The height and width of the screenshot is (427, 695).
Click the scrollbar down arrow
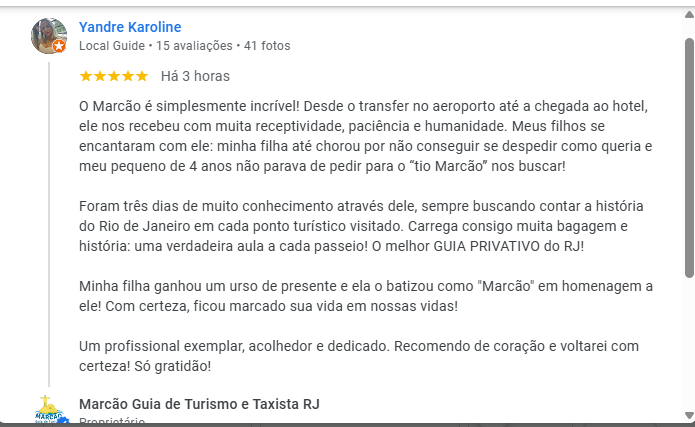[688, 418]
